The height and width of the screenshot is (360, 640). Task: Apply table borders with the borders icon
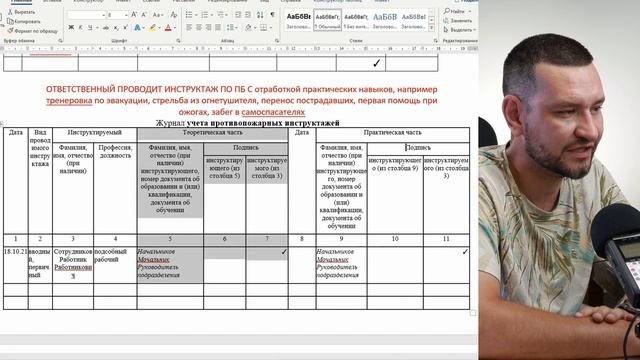pos(264,28)
